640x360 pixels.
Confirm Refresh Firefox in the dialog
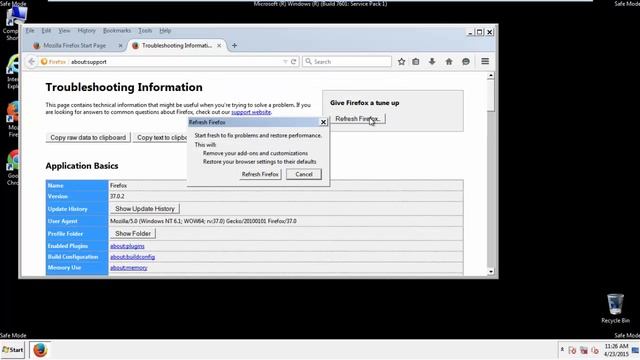pyautogui.click(x=260, y=174)
